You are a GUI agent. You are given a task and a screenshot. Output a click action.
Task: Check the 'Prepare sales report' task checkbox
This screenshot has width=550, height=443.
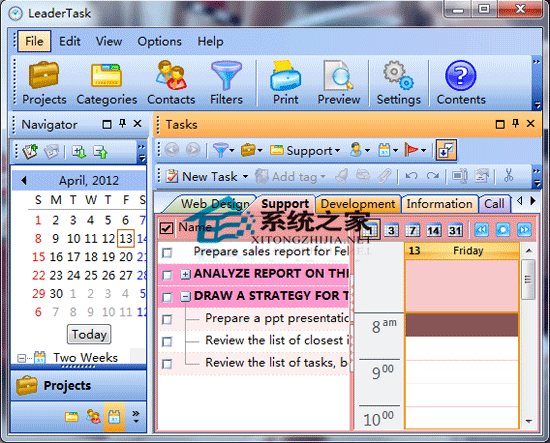167,252
